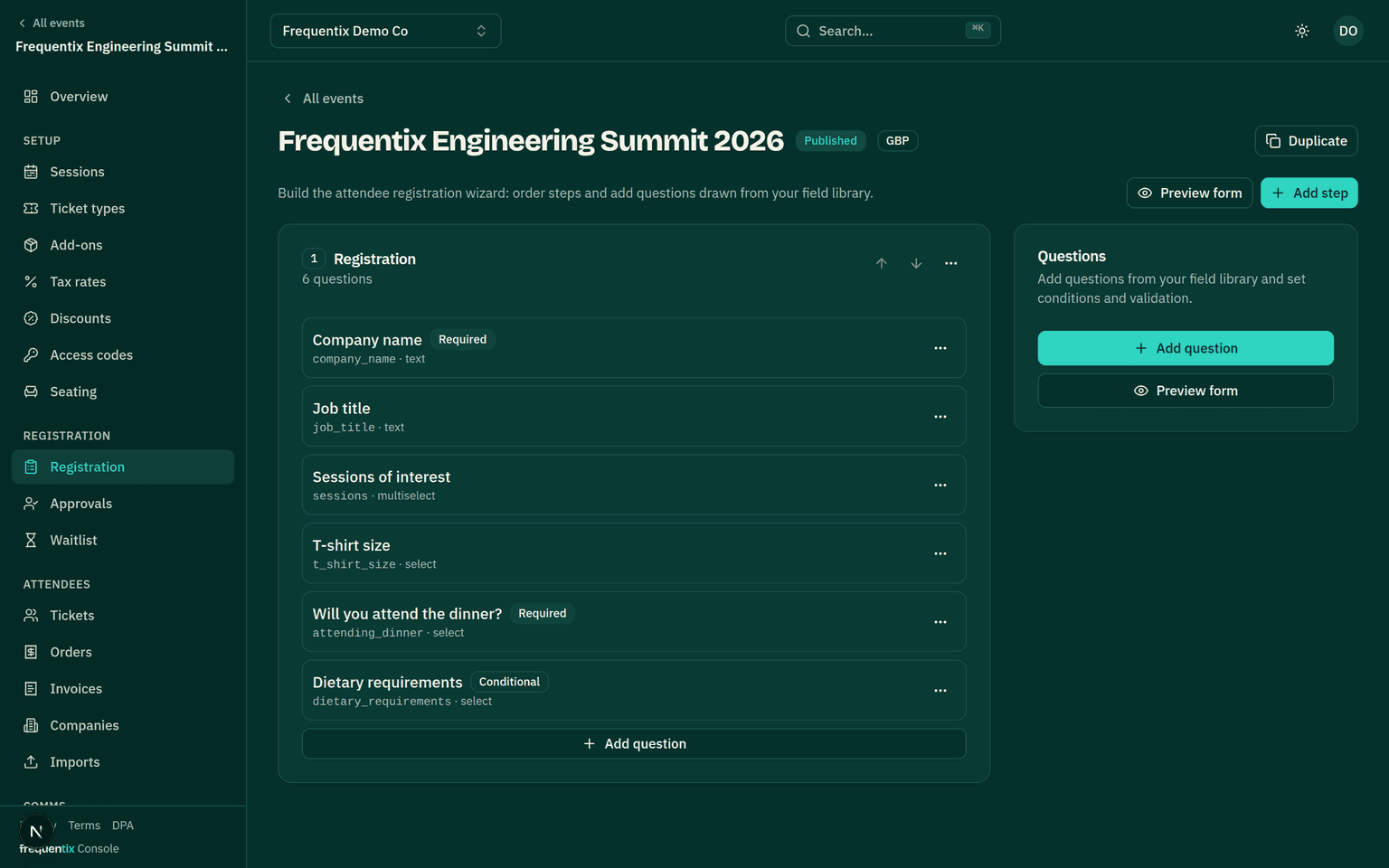Click the Ticket types ticket icon

31,208
